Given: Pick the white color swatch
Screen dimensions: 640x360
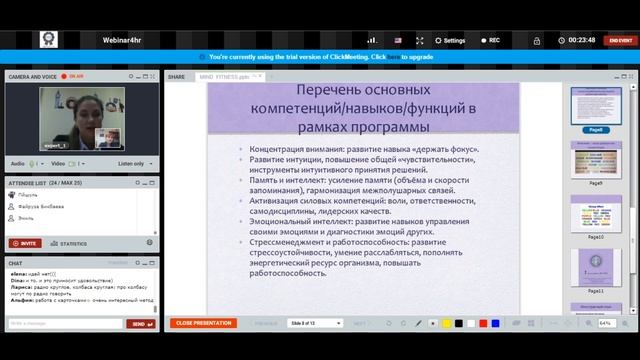Looking at the screenshot, I should point(471,323).
